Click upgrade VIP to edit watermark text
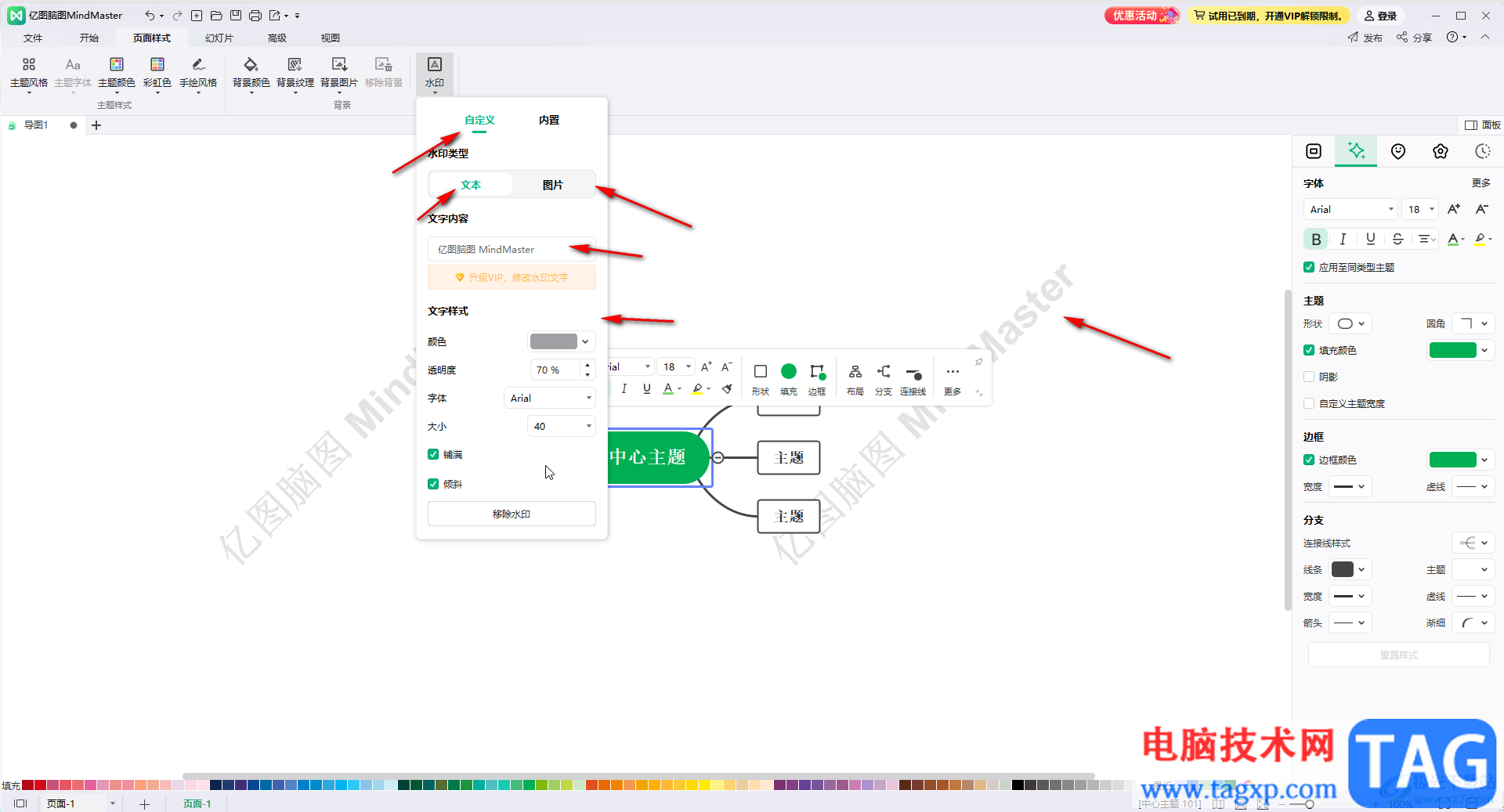This screenshot has height=812, width=1504. coord(512,277)
